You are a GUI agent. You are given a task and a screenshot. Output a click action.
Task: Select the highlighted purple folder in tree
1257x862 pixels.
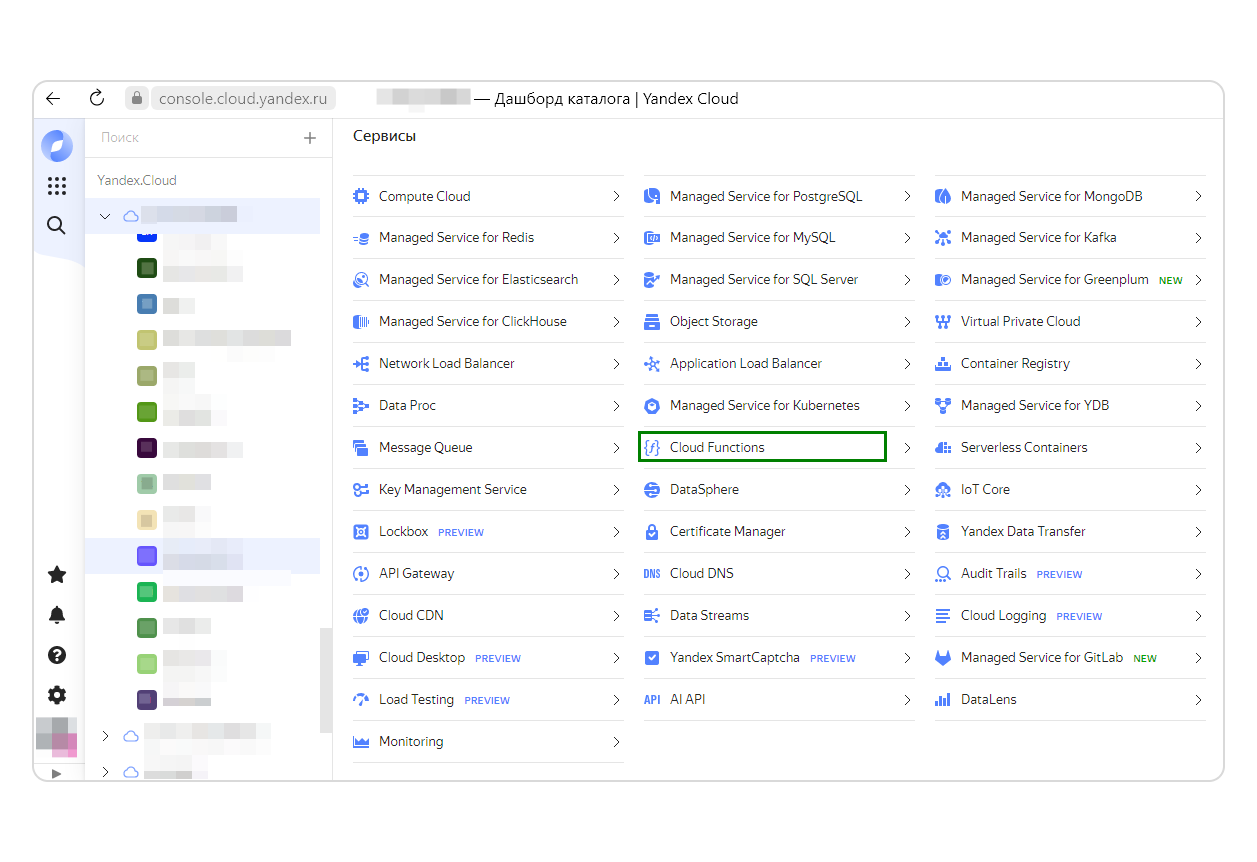point(202,556)
